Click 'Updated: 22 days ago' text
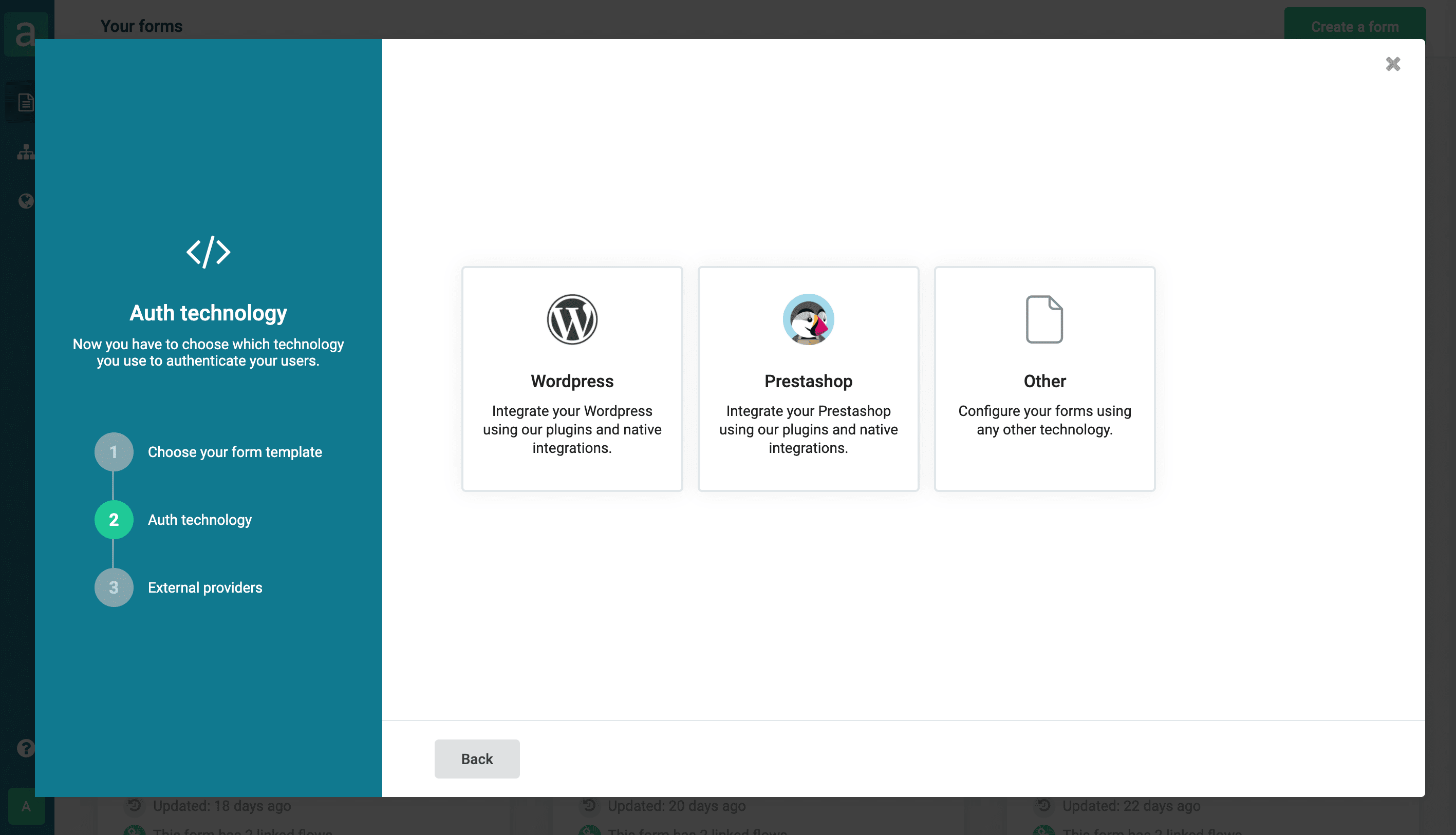1456x835 pixels. [1131, 806]
